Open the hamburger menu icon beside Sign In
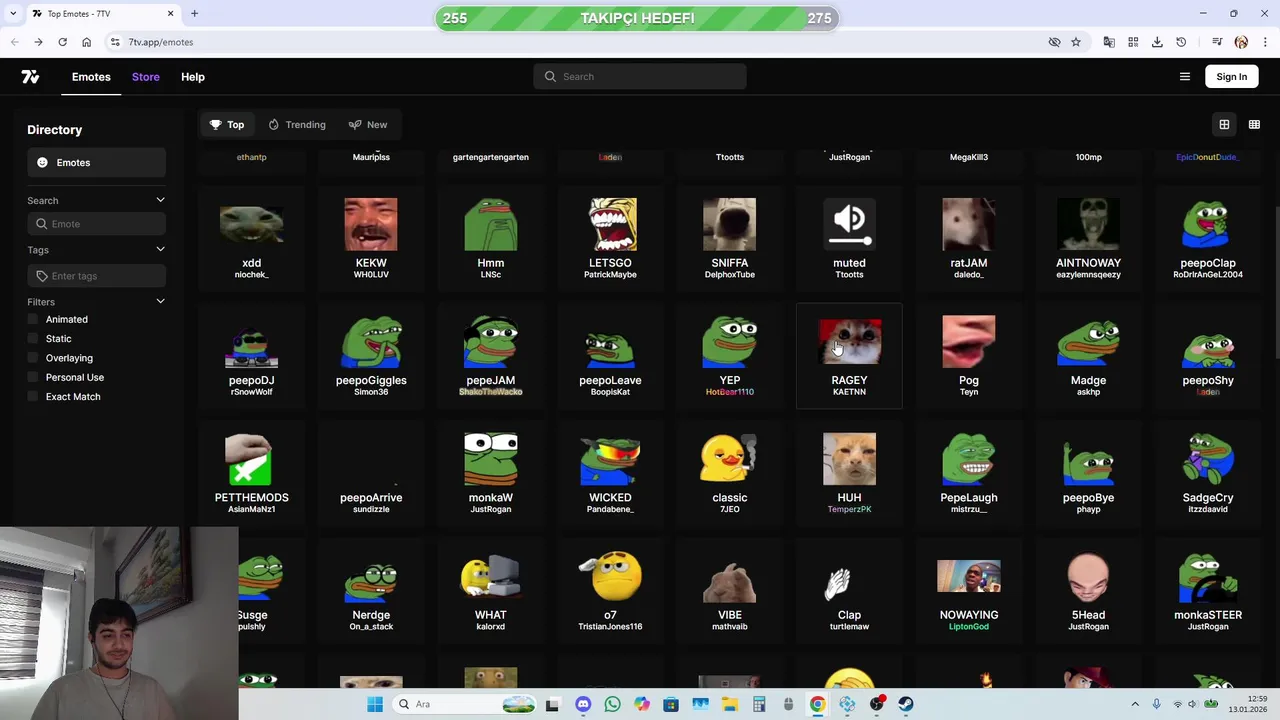The width and height of the screenshot is (1280, 720). [1185, 77]
